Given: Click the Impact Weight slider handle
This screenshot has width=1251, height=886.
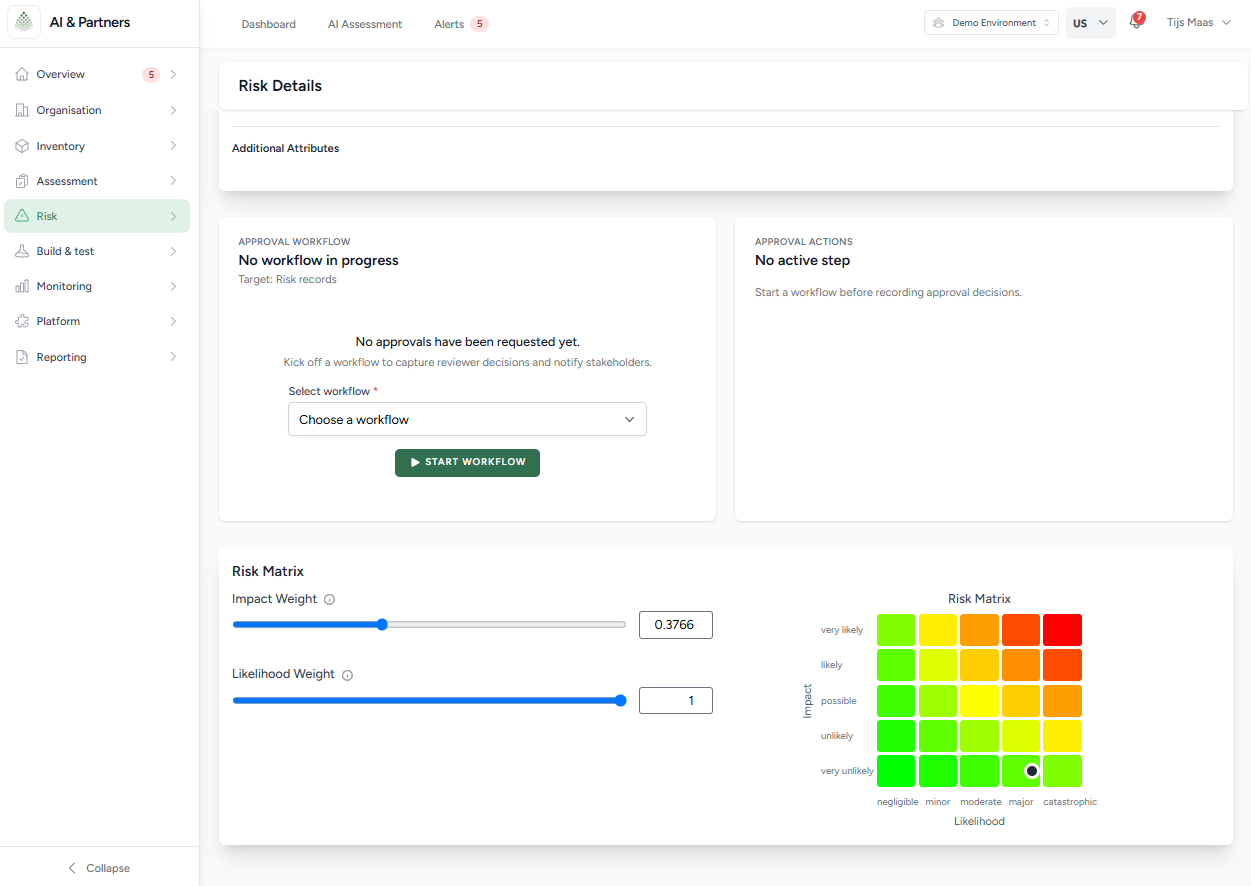Looking at the screenshot, I should pos(381,624).
